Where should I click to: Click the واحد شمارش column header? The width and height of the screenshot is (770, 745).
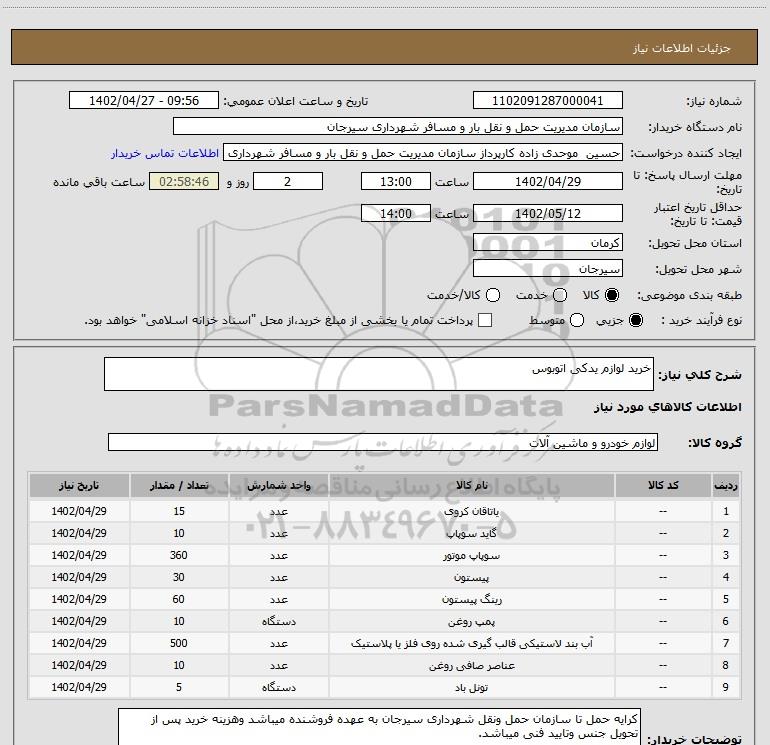pyautogui.click(x=278, y=485)
